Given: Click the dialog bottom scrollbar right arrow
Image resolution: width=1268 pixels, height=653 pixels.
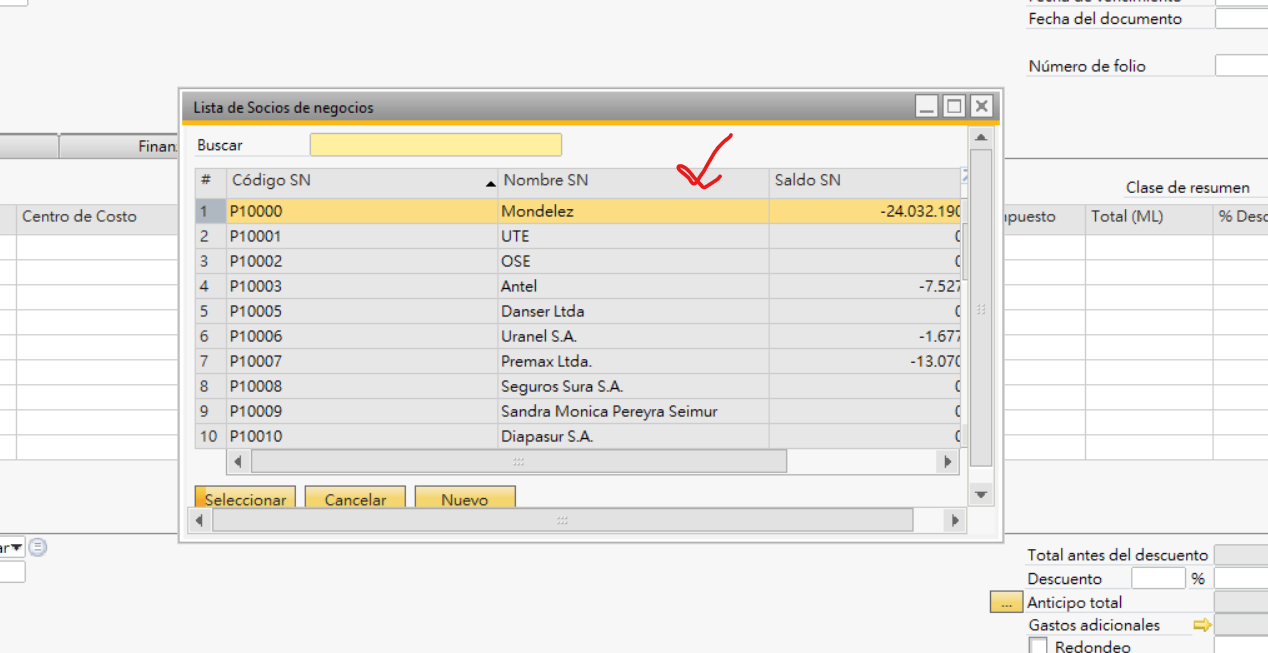Looking at the screenshot, I should click(955, 520).
